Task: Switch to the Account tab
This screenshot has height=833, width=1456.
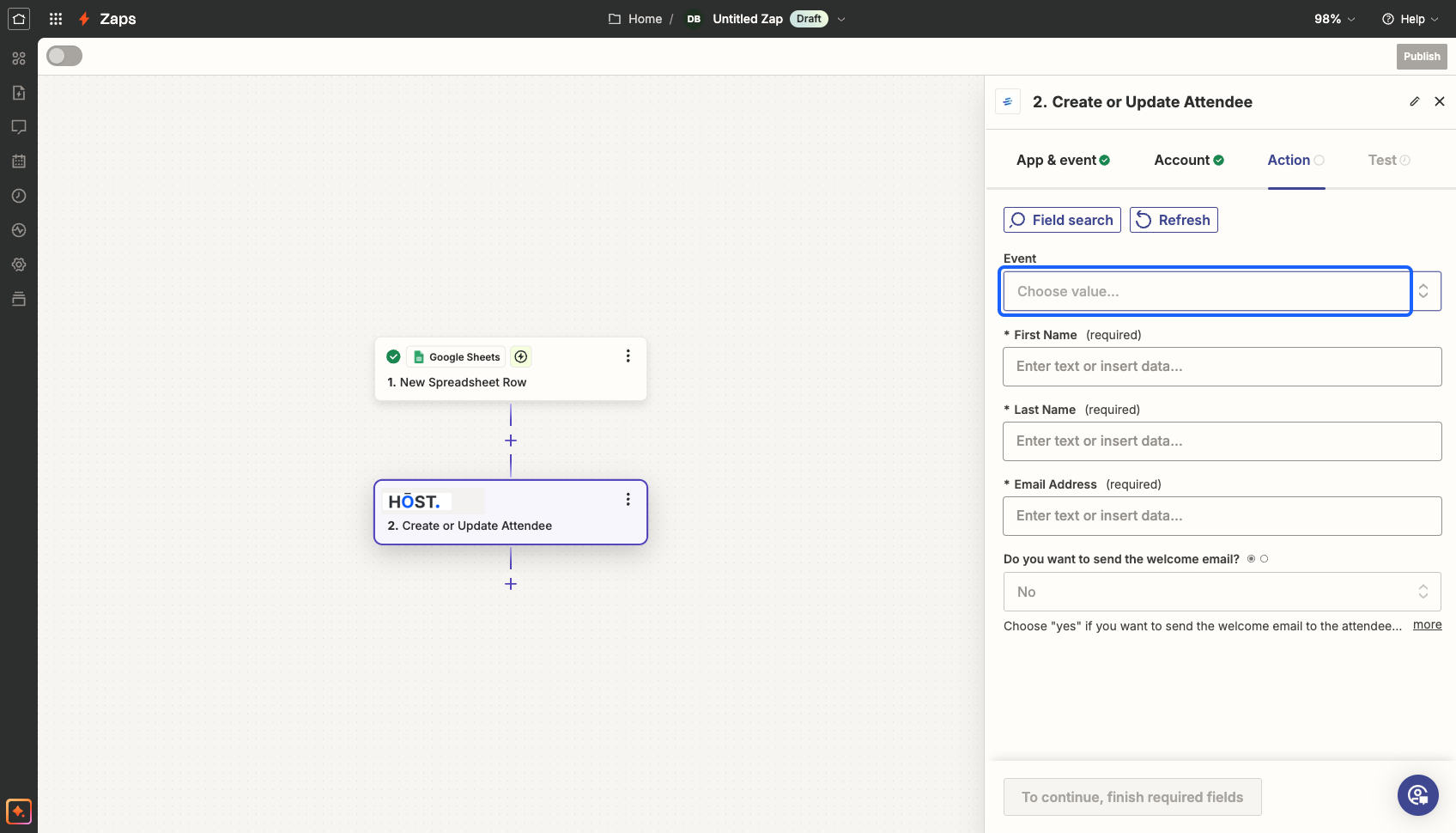Action: pyautogui.click(x=1189, y=160)
